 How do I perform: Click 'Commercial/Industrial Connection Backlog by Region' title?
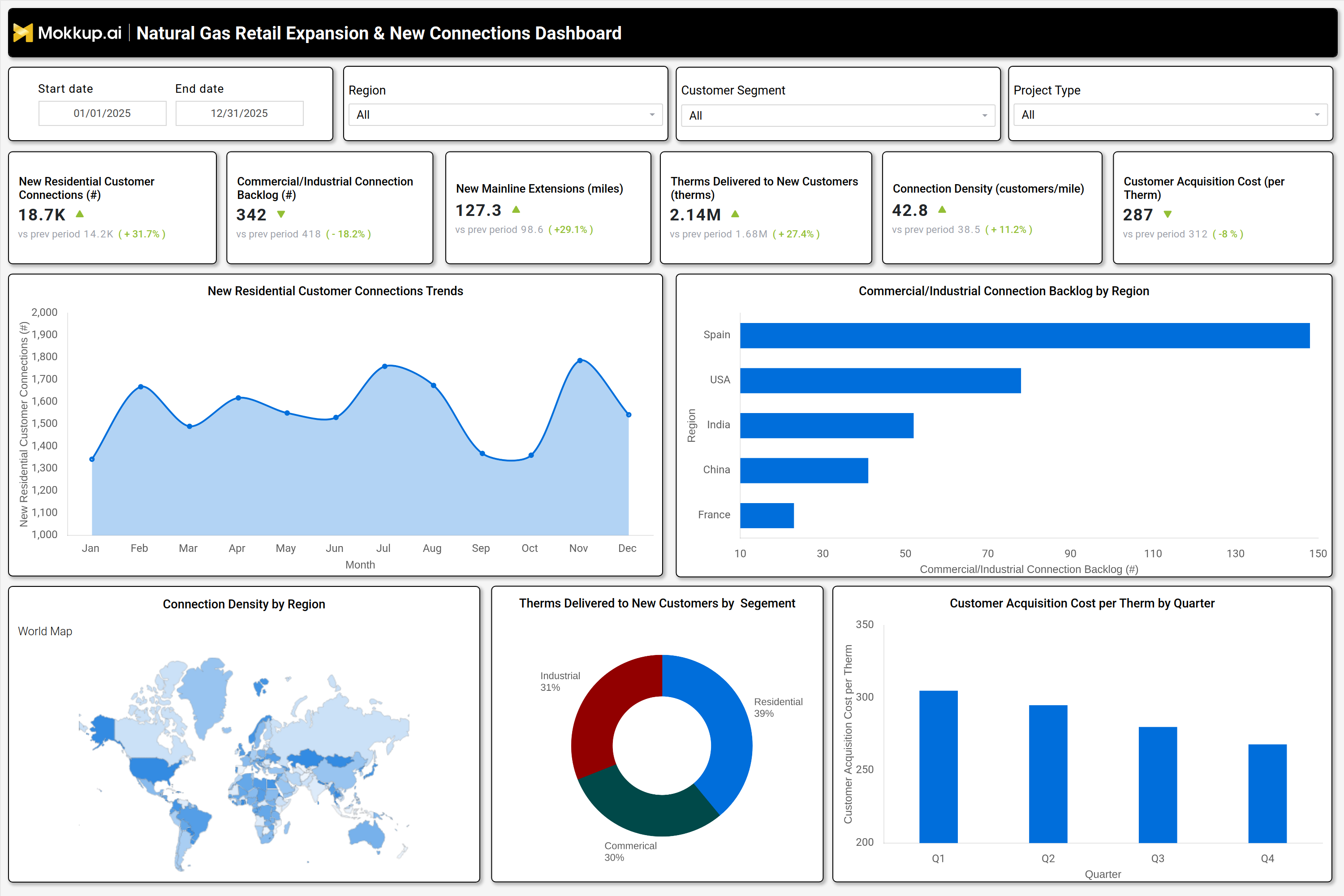click(1004, 291)
